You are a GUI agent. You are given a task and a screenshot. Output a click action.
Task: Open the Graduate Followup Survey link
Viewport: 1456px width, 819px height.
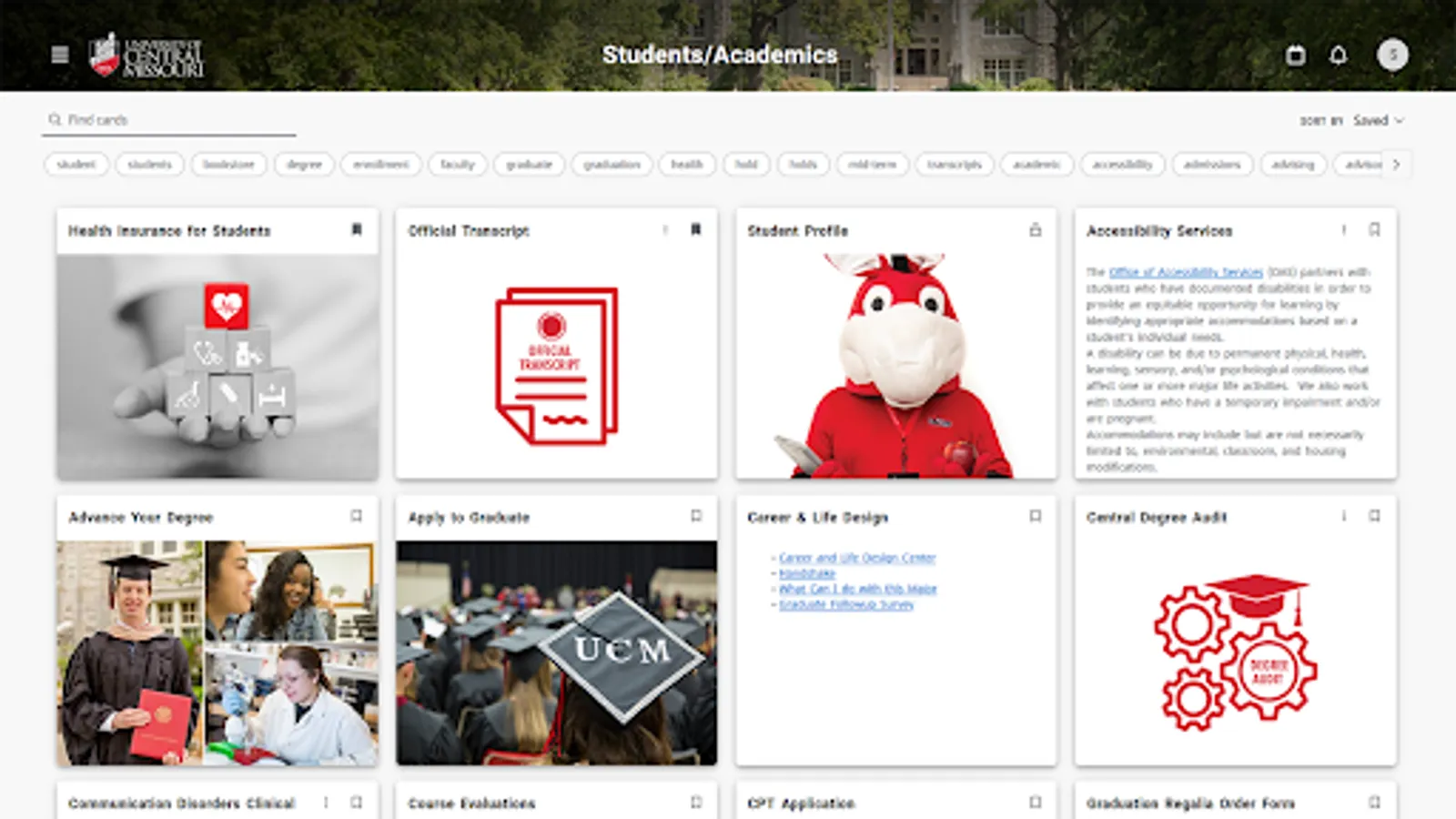pos(846,604)
